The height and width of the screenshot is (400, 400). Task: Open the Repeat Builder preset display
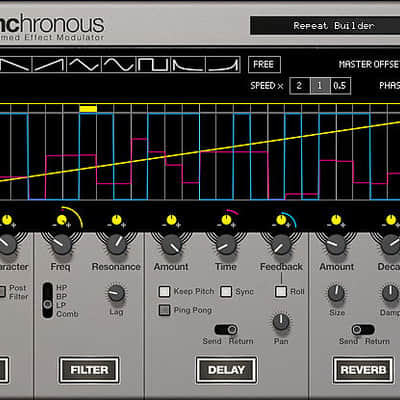tap(325, 26)
